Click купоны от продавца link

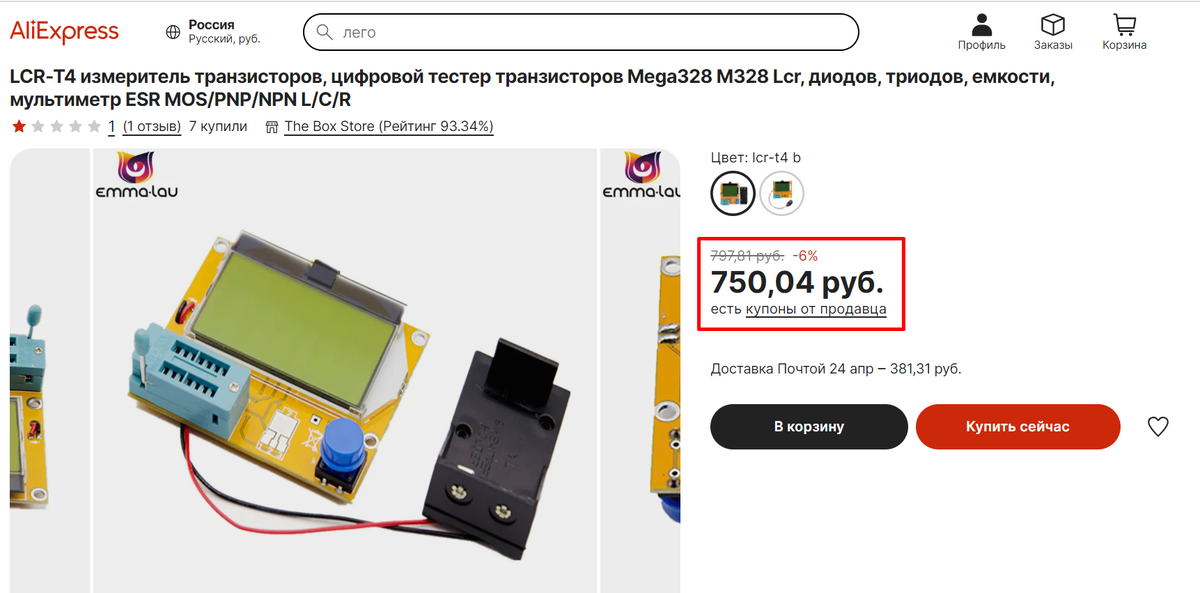pyautogui.click(x=816, y=309)
